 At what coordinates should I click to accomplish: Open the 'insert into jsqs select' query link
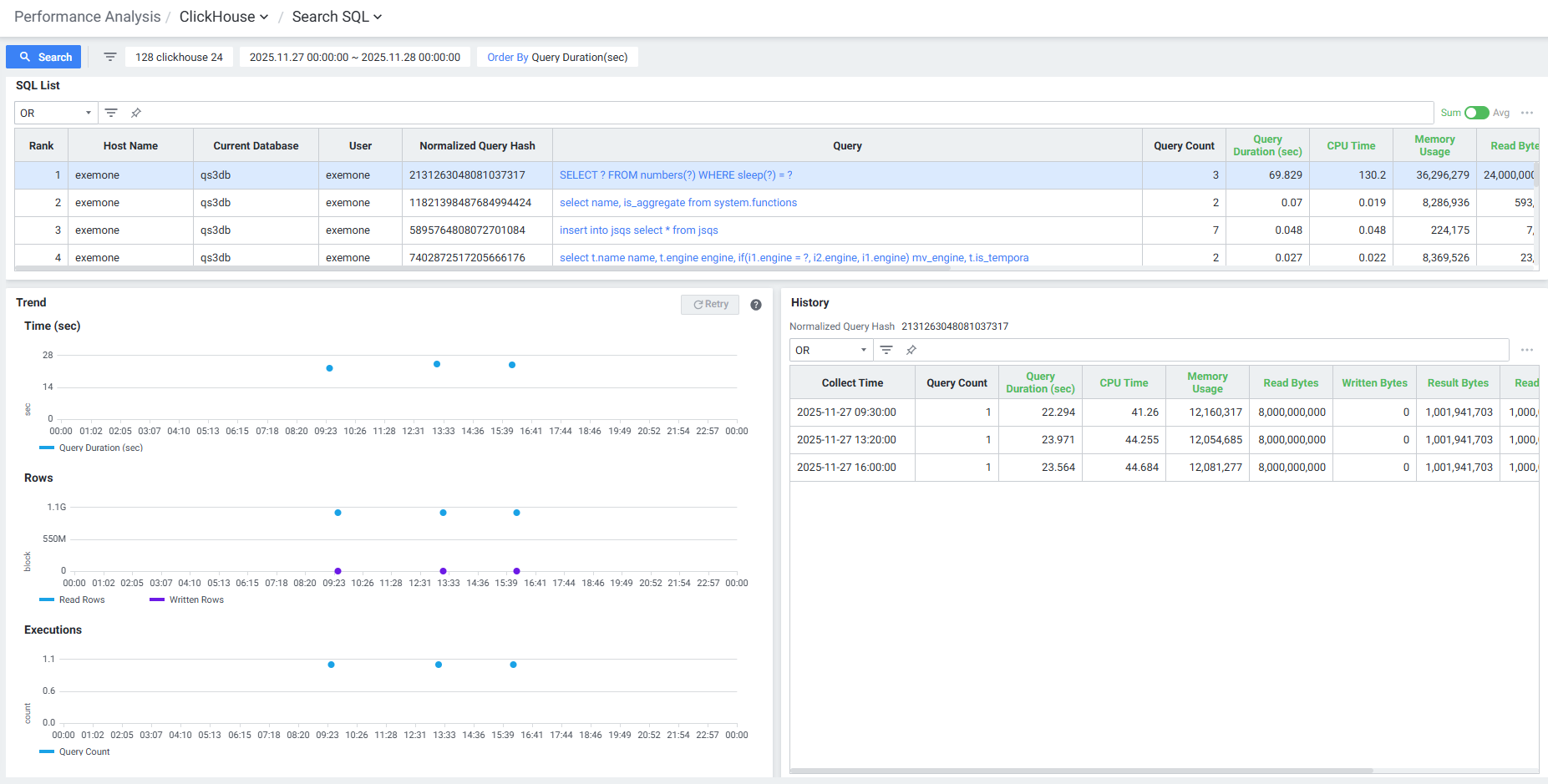[x=638, y=230]
